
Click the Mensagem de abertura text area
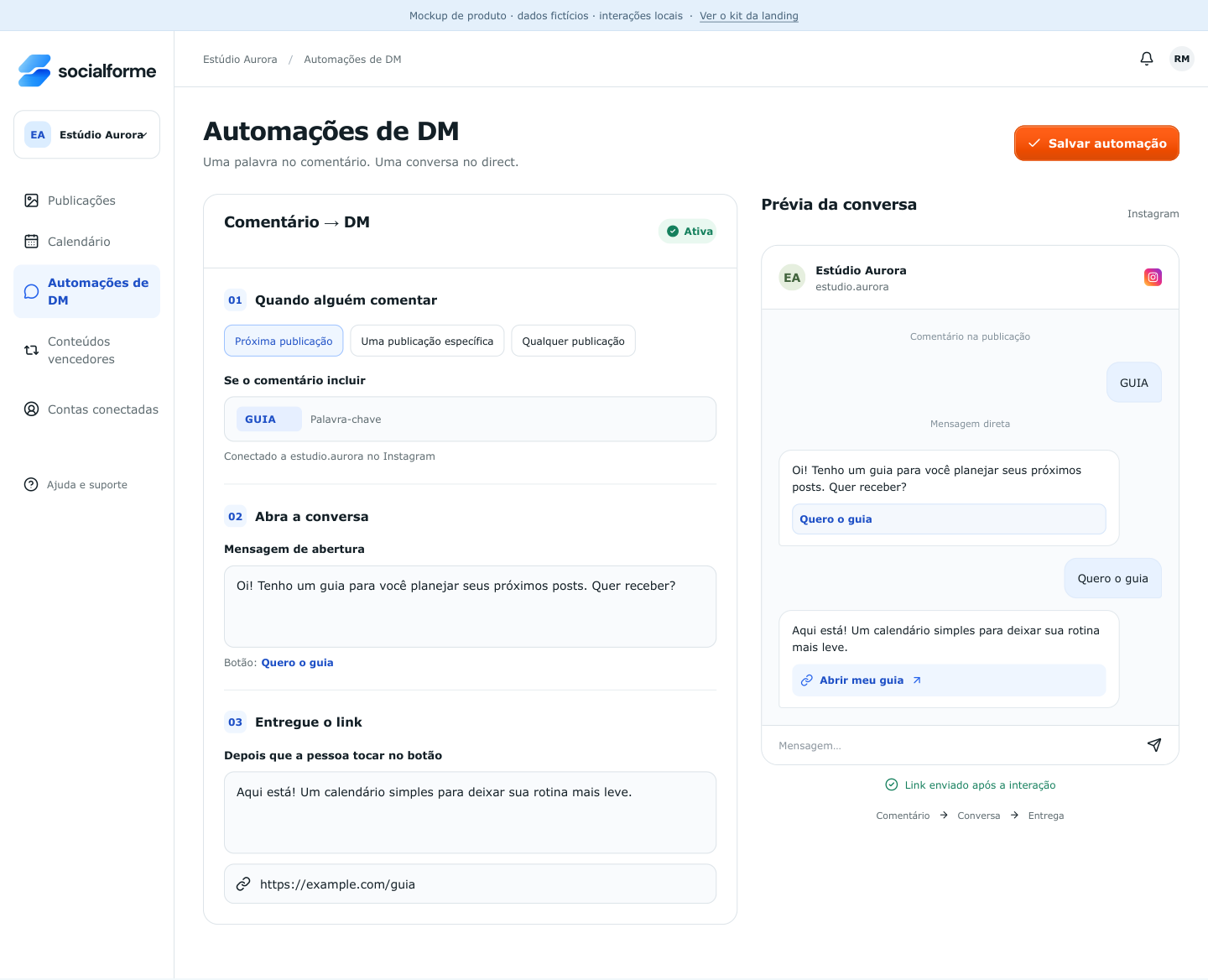470,607
